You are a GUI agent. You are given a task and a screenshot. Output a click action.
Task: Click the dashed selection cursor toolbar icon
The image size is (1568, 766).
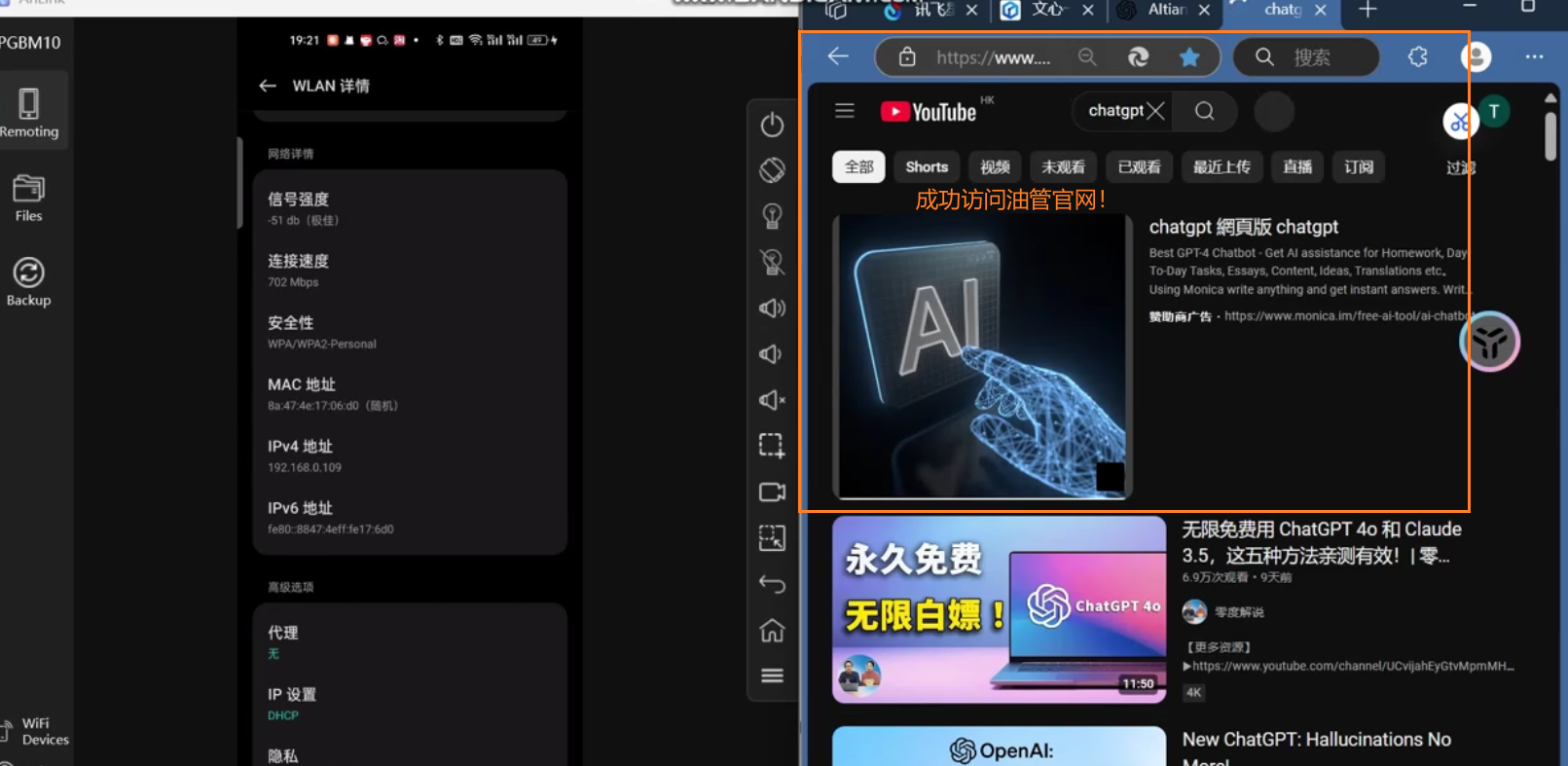pos(772,538)
